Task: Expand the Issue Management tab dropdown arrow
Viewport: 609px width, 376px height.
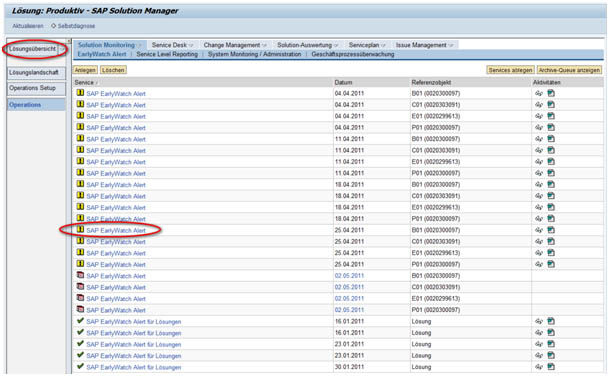Action: (x=451, y=45)
